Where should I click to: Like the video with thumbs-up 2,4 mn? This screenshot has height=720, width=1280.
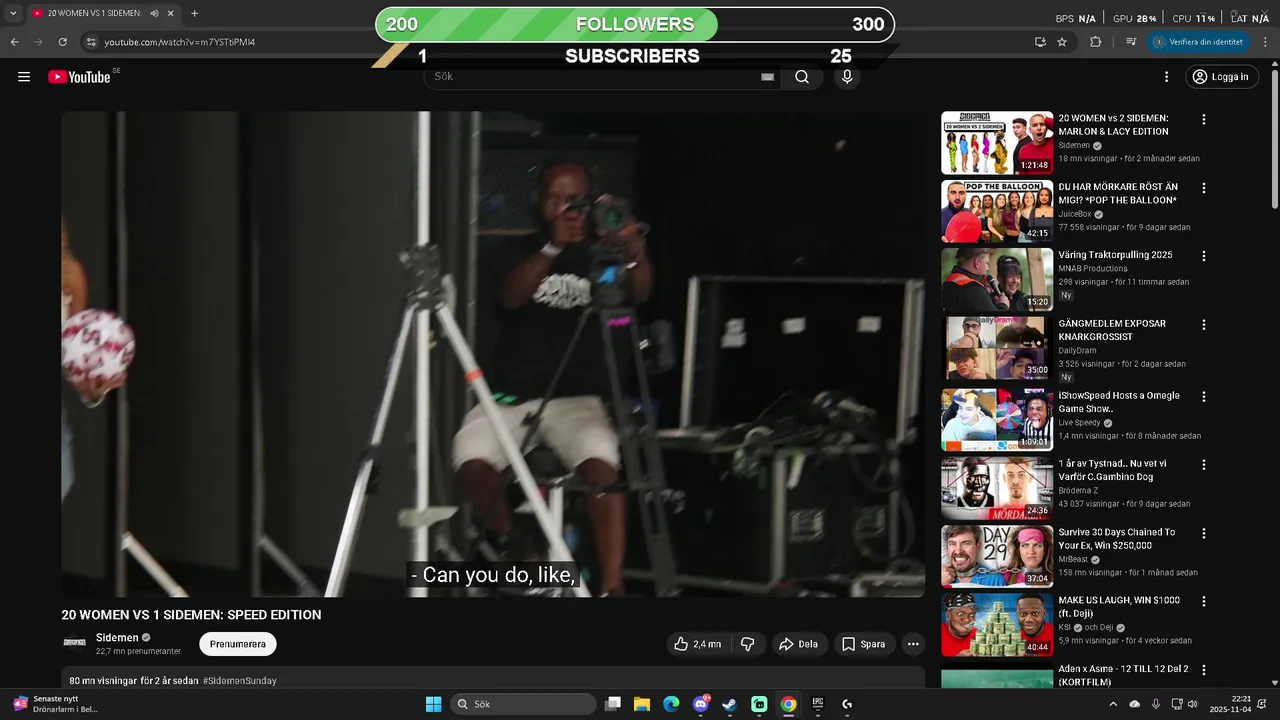click(698, 644)
